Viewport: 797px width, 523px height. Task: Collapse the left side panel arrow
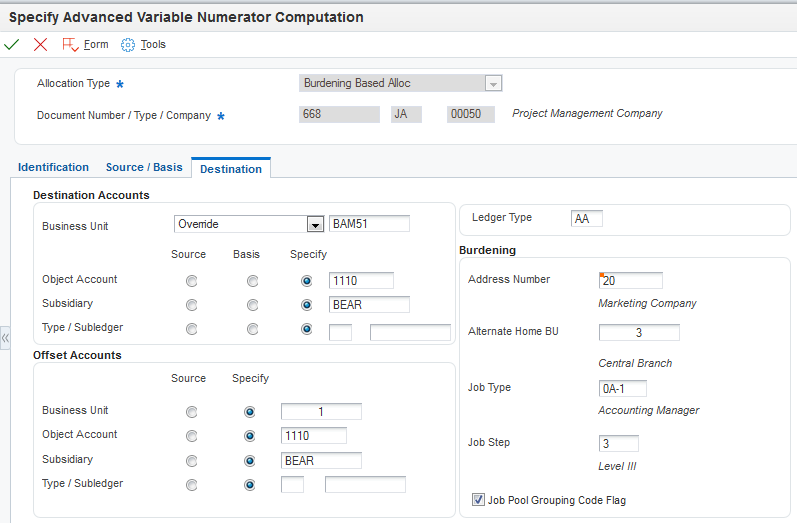5,338
